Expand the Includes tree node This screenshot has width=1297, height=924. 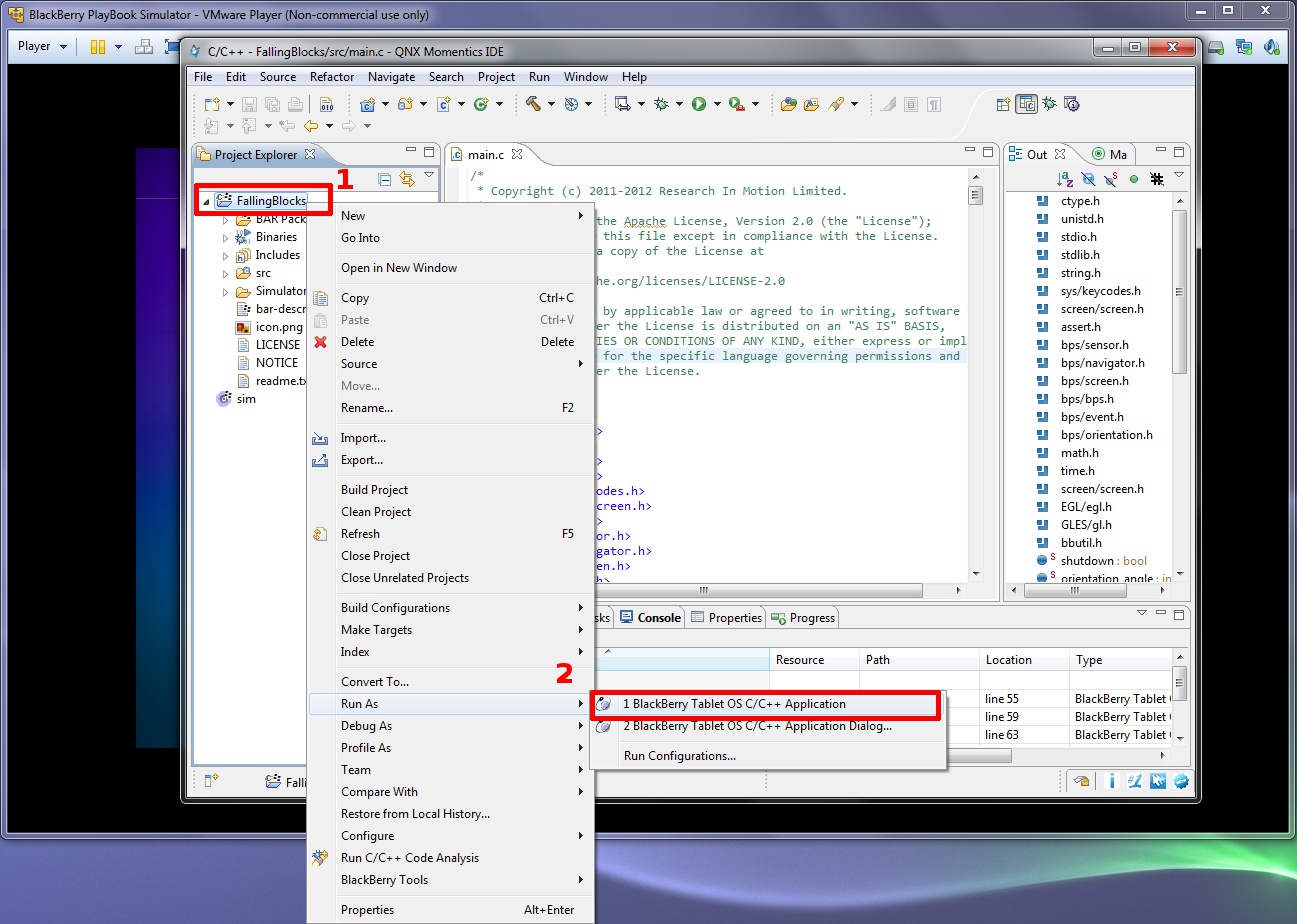coord(226,255)
